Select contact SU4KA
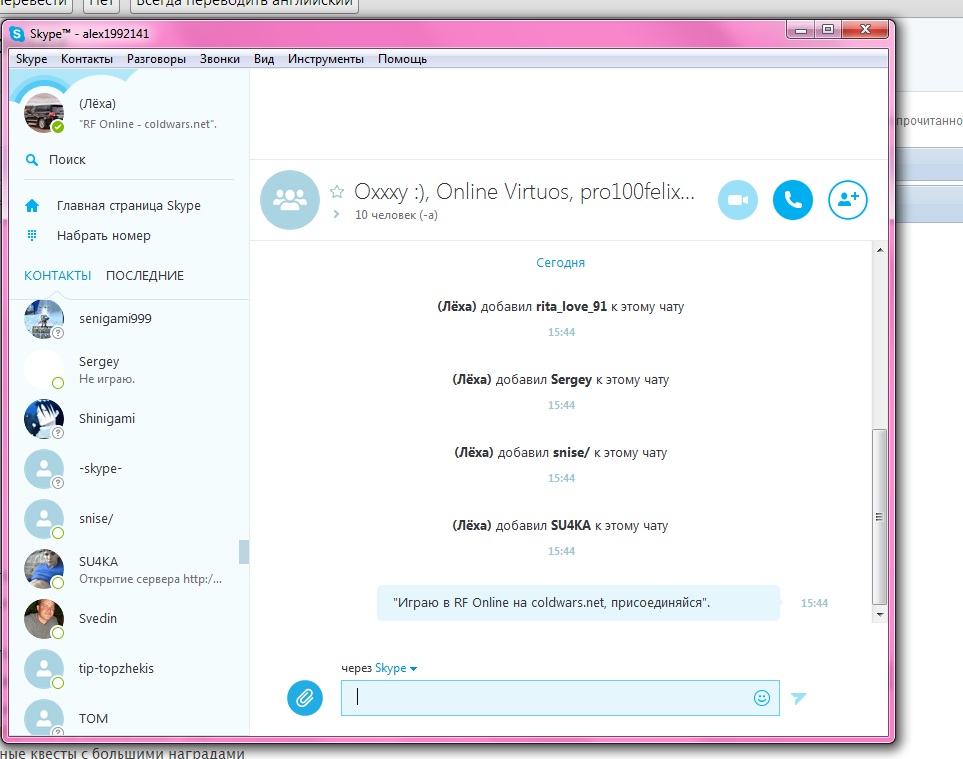The image size is (963, 759). [x=129, y=569]
